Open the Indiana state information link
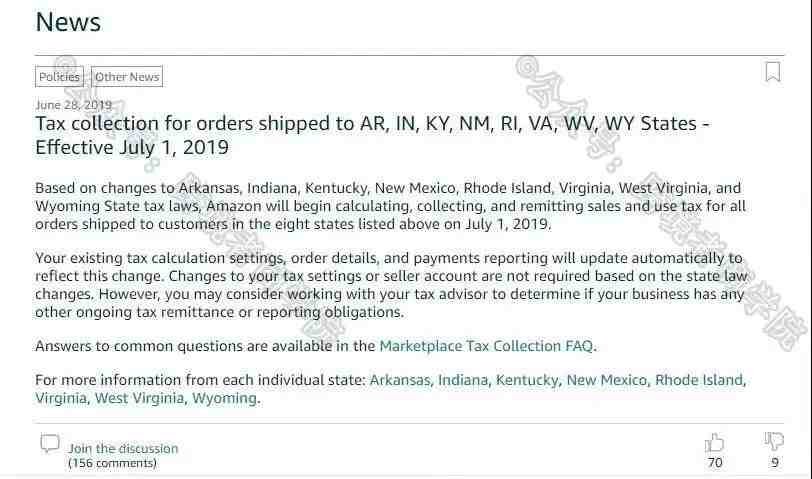 tap(463, 380)
